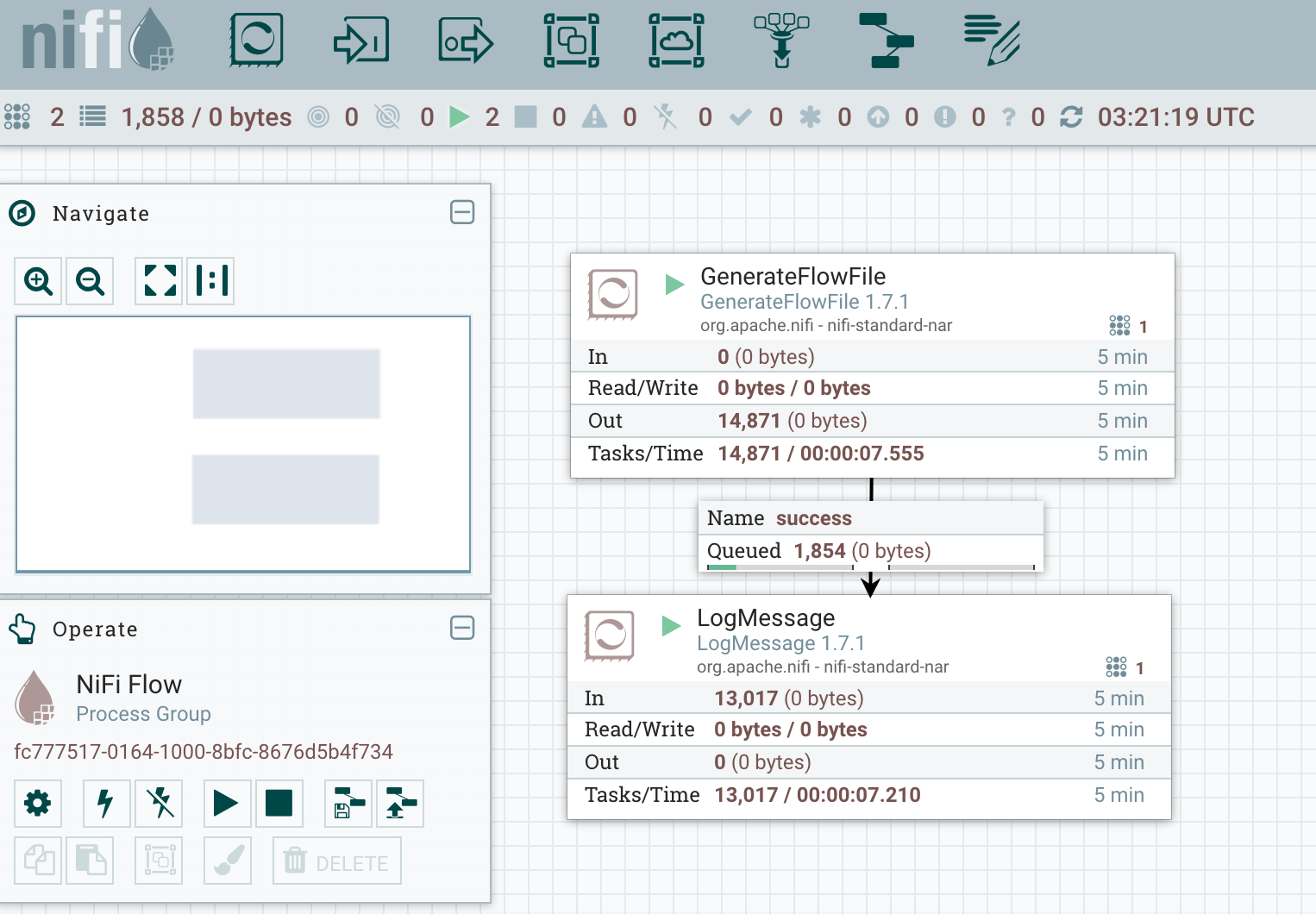Select the LogMessage processor name
1316x914 pixels.
[766, 617]
